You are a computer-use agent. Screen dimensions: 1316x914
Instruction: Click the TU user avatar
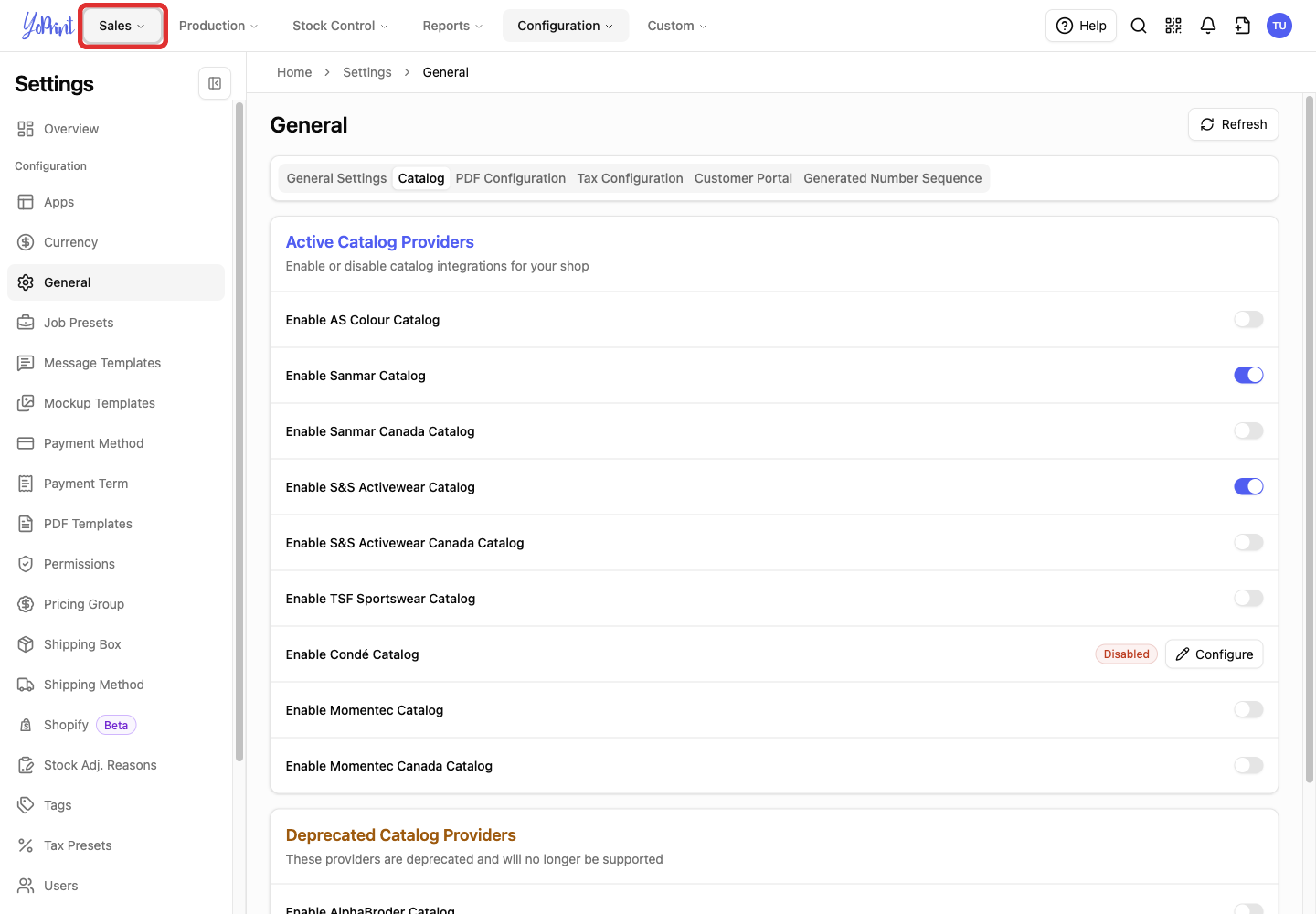tap(1279, 26)
